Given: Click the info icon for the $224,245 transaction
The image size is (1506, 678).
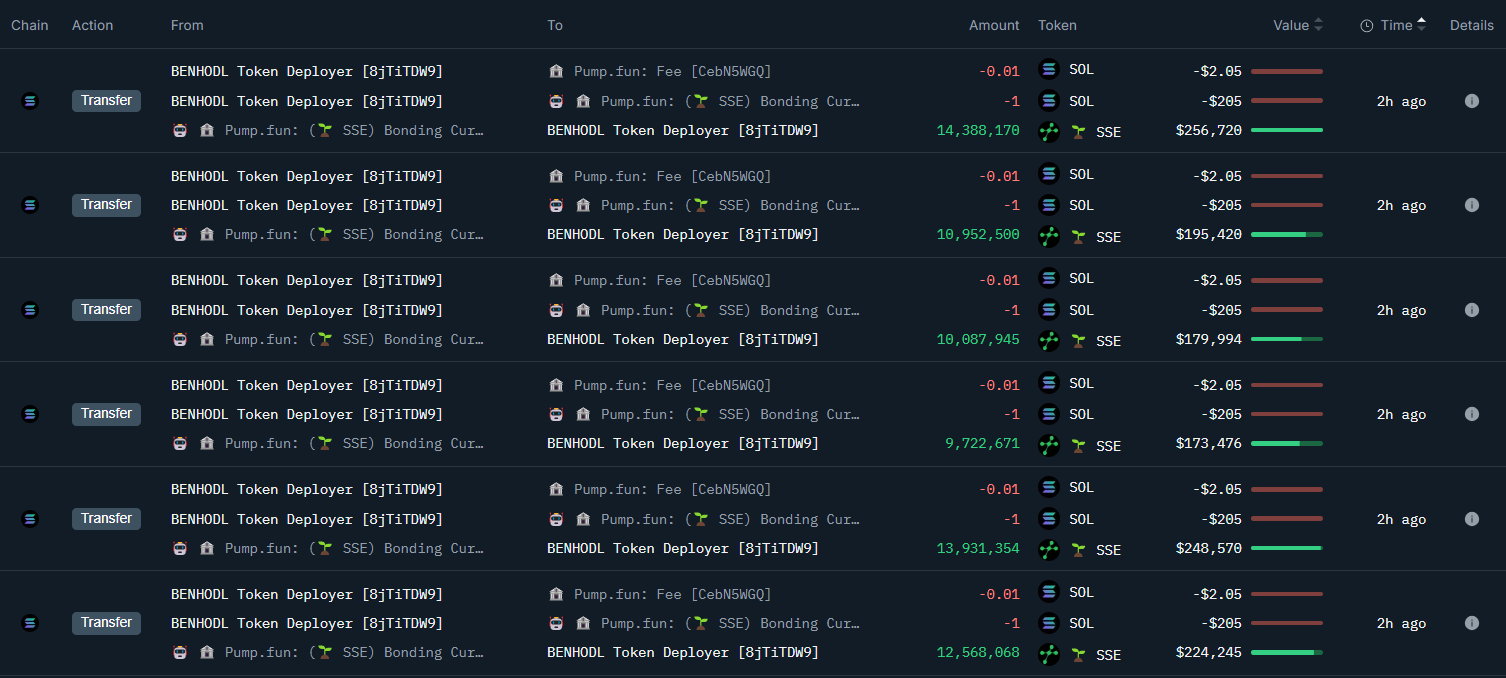Looking at the screenshot, I should point(1471,623).
